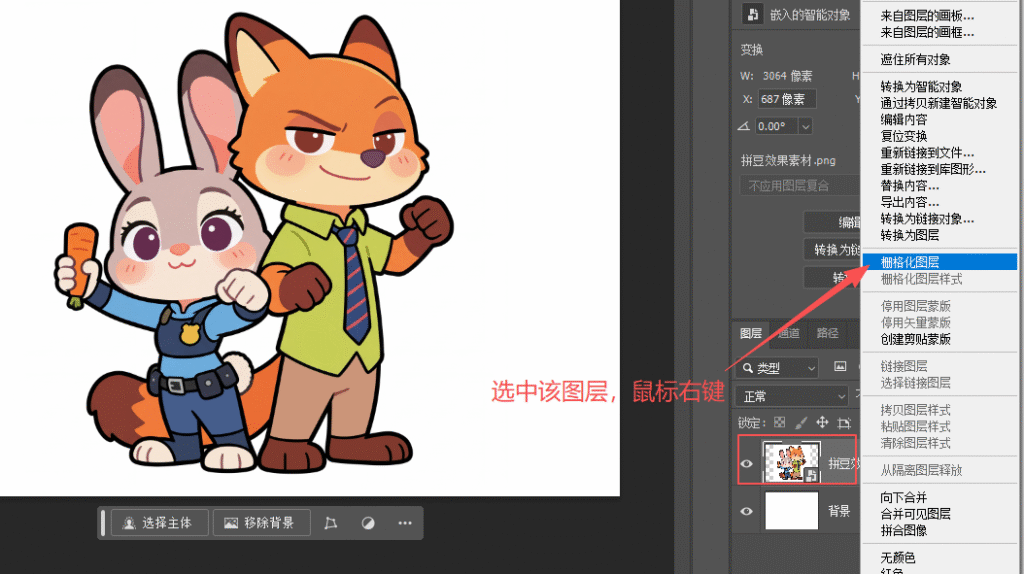Click the 拼豆效果素材.png file name text
Viewport: 1024px width, 574px height.
(788, 161)
